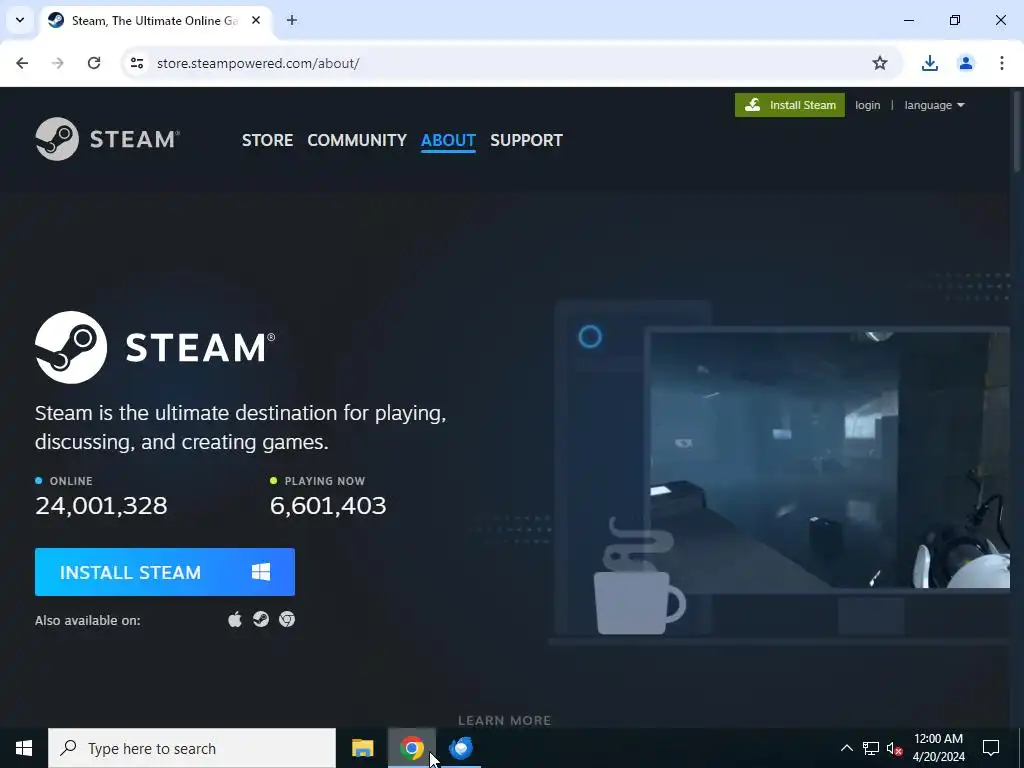View site information icon in address bar
1024x768 pixels.
click(x=136, y=63)
